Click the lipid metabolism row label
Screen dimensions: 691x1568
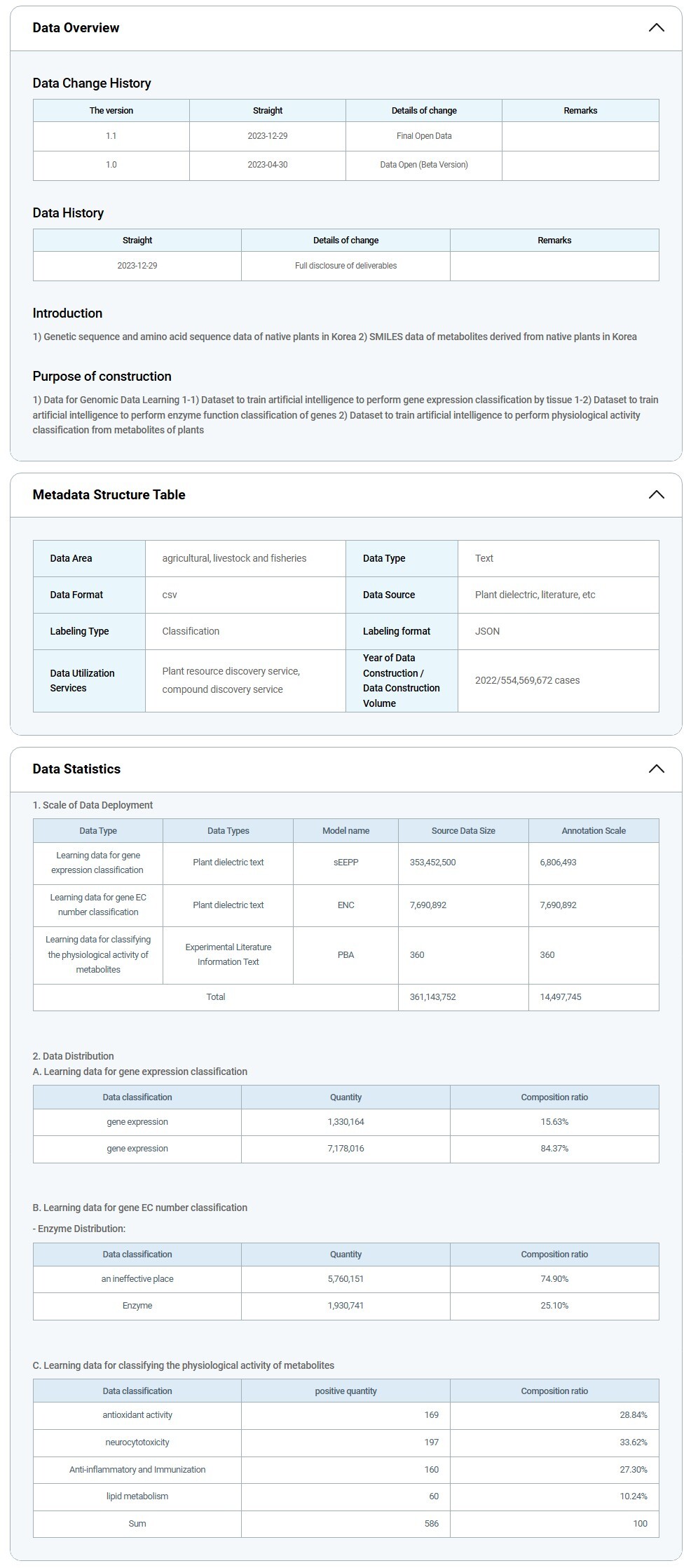[x=137, y=1496]
